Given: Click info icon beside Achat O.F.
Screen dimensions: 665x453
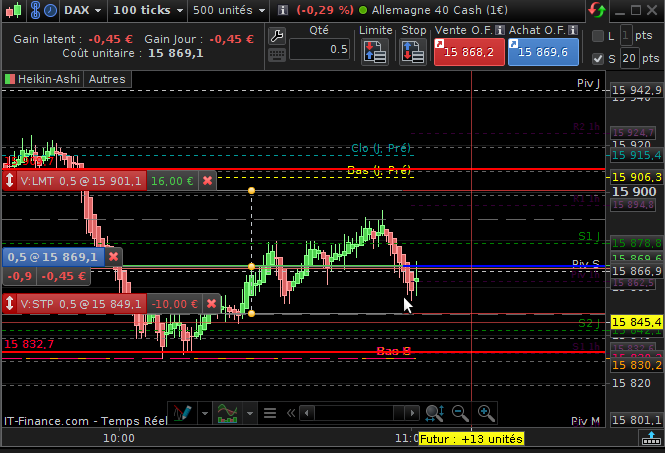Looking at the screenshot, I should pyautogui.click(x=573, y=30).
